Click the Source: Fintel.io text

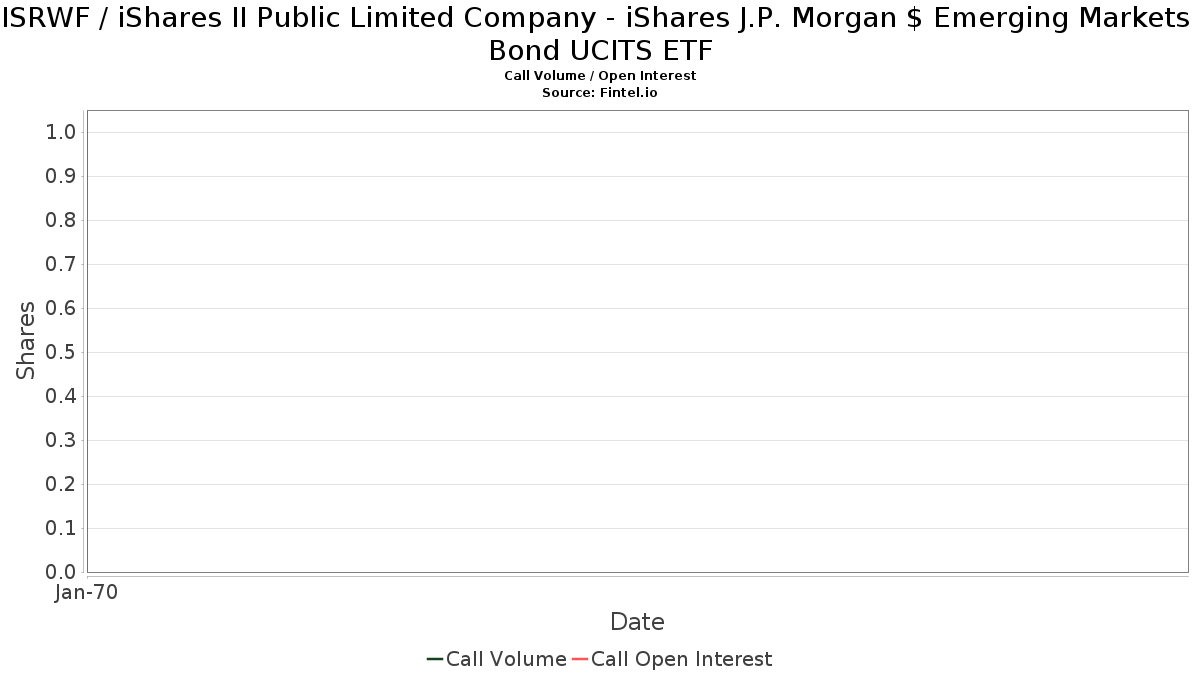point(600,92)
